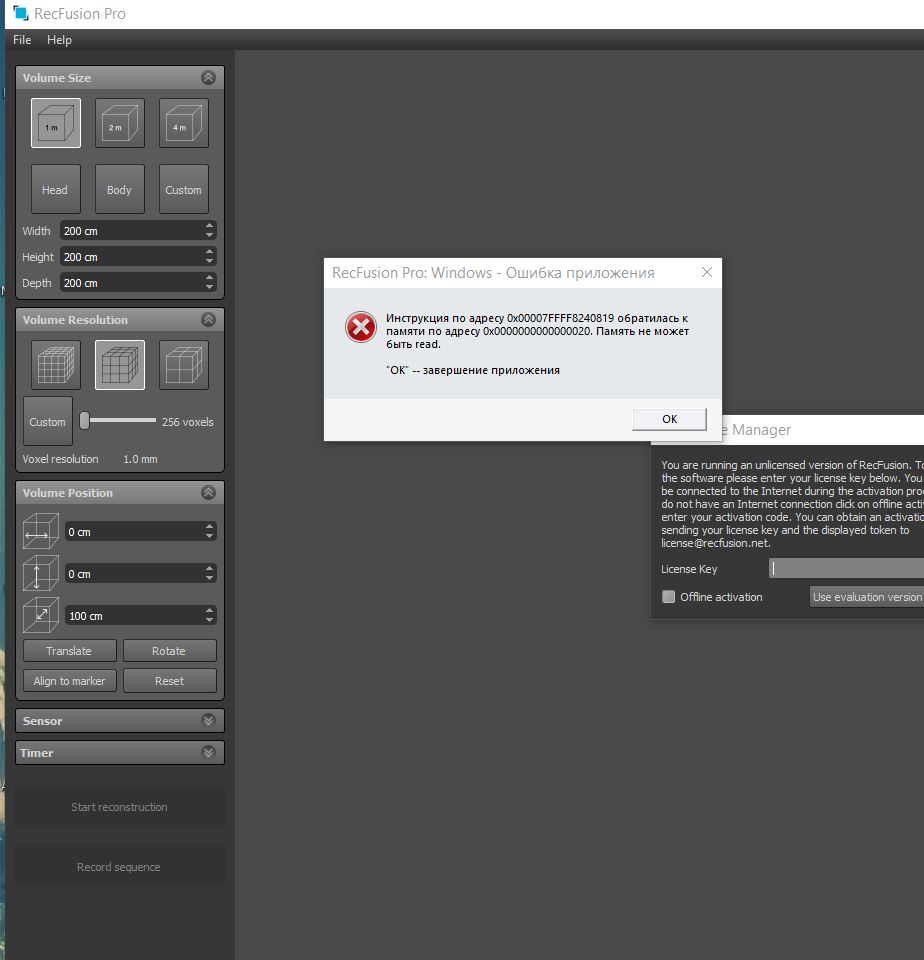Click the RecFusion Pro title bar icon
This screenshot has width=924, height=960.
coord(21,13)
